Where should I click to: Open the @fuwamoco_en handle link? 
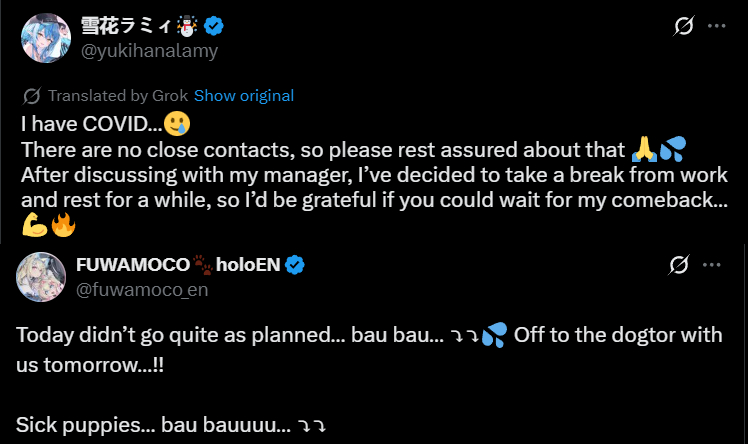click(x=143, y=289)
